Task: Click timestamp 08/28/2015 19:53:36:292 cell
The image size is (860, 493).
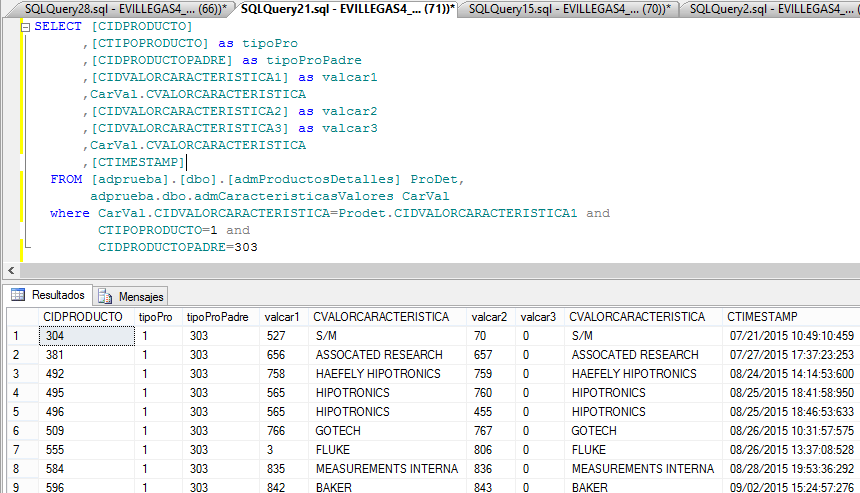Action: tap(791, 469)
